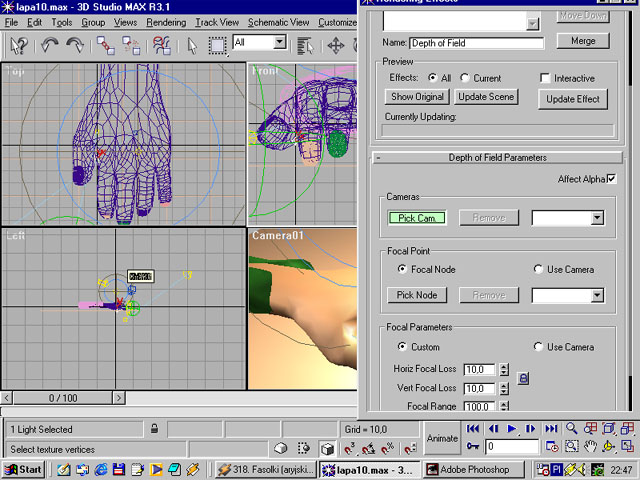Click the Update Effect button
This screenshot has width=640, height=480.
click(x=573, y=99)
